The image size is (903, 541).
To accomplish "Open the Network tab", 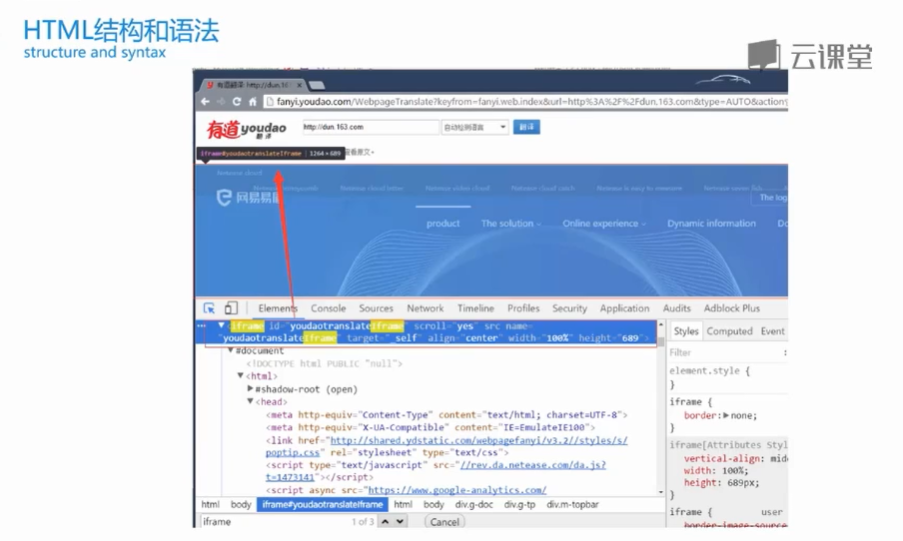I will click(425, 308).
